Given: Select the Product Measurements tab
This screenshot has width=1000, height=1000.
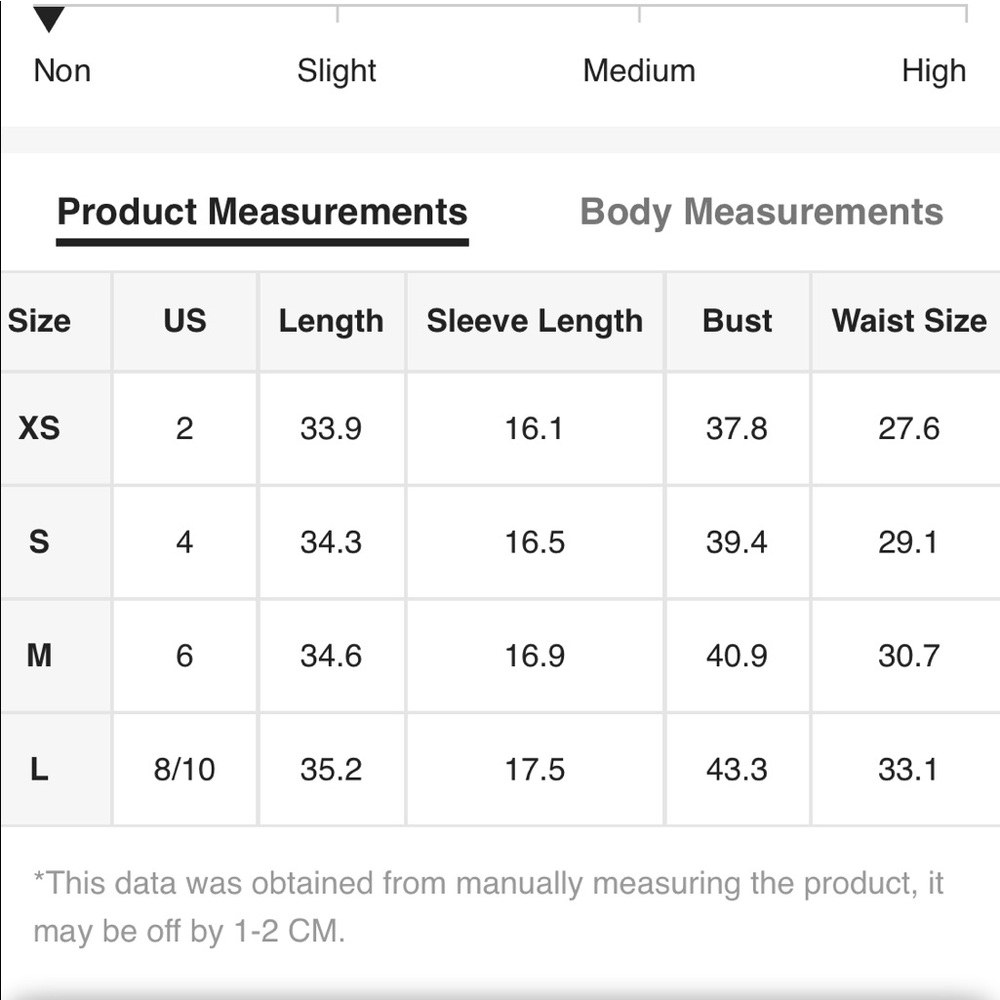Looking at the screenshot, I should tap(262, 212).
